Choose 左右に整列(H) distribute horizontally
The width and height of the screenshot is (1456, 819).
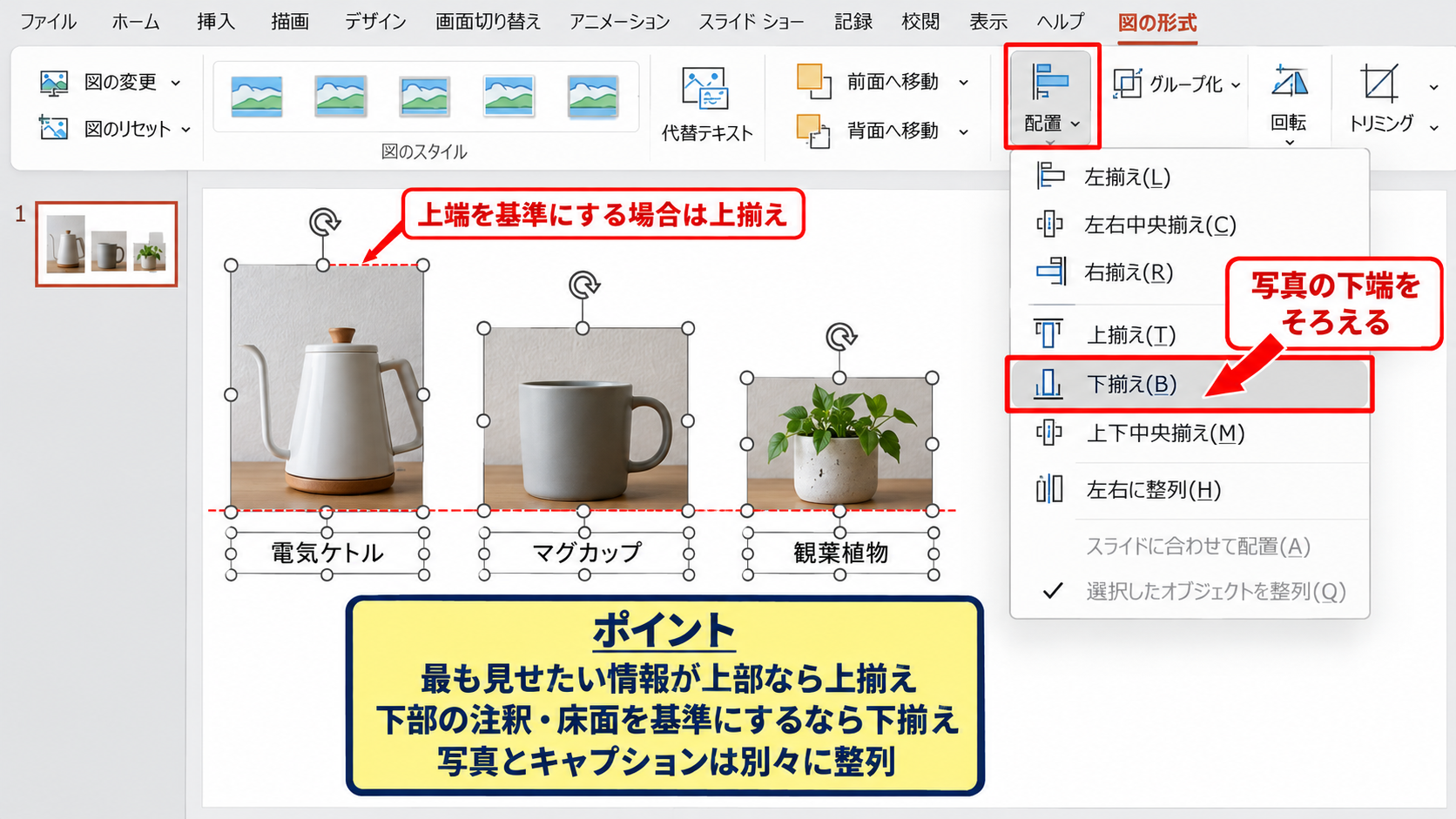click(1190, 490)
